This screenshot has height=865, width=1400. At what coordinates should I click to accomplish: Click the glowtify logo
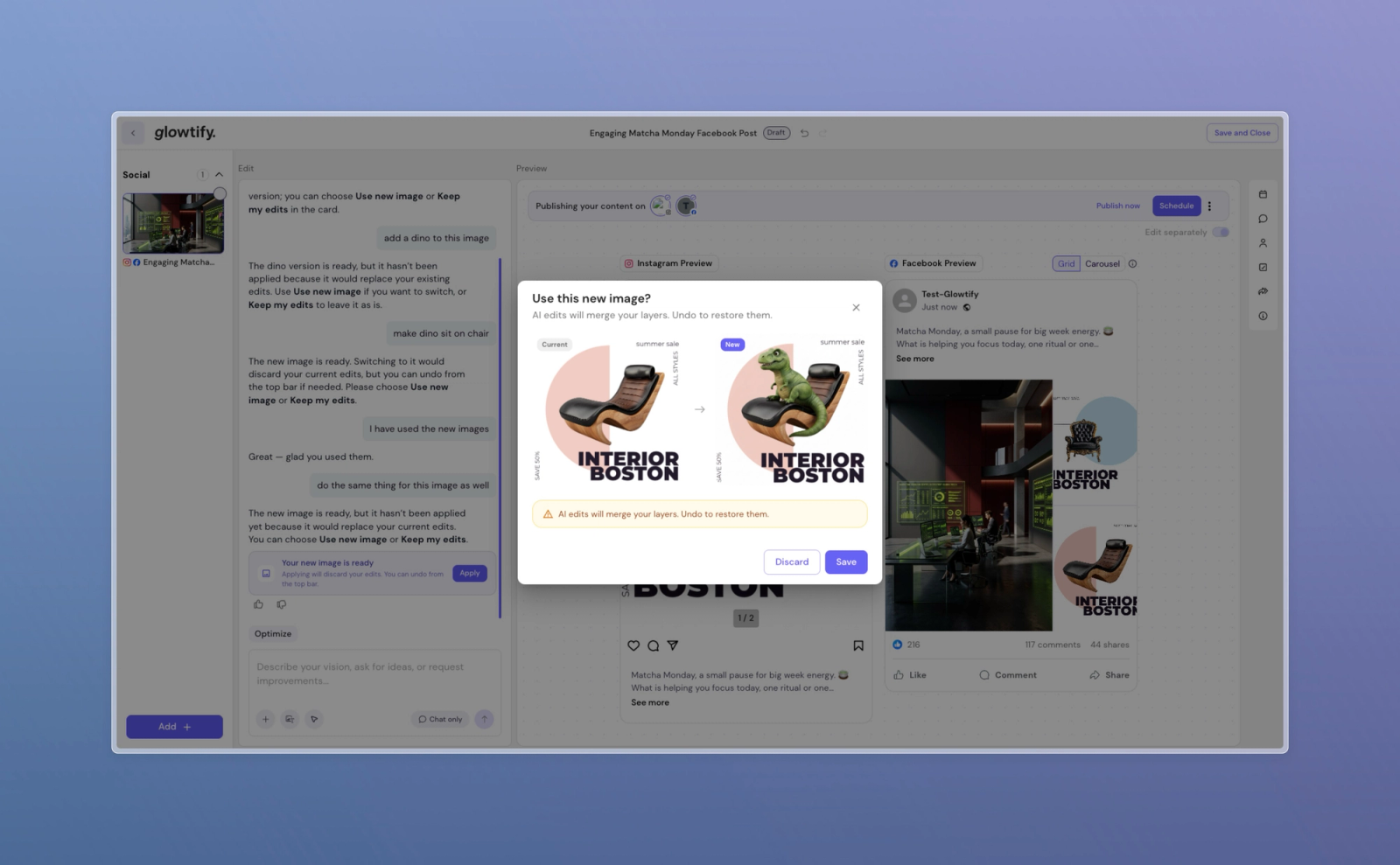[185, 132]
